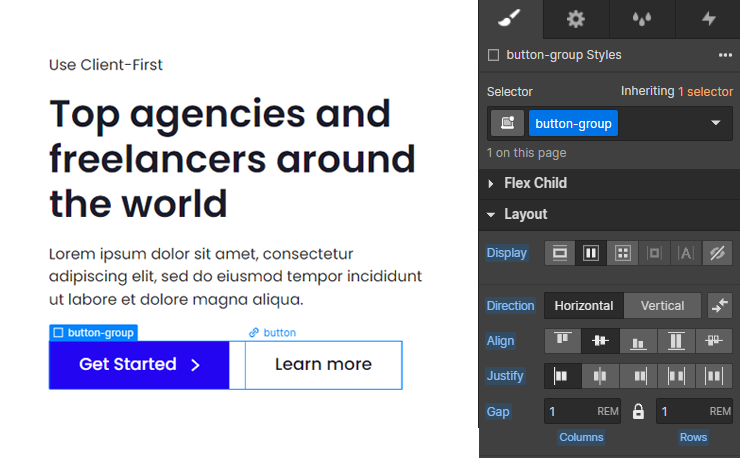Viewport: 740px width, 458px height.
Task: Choose Vertical flex direction
Action: [662, 305]
